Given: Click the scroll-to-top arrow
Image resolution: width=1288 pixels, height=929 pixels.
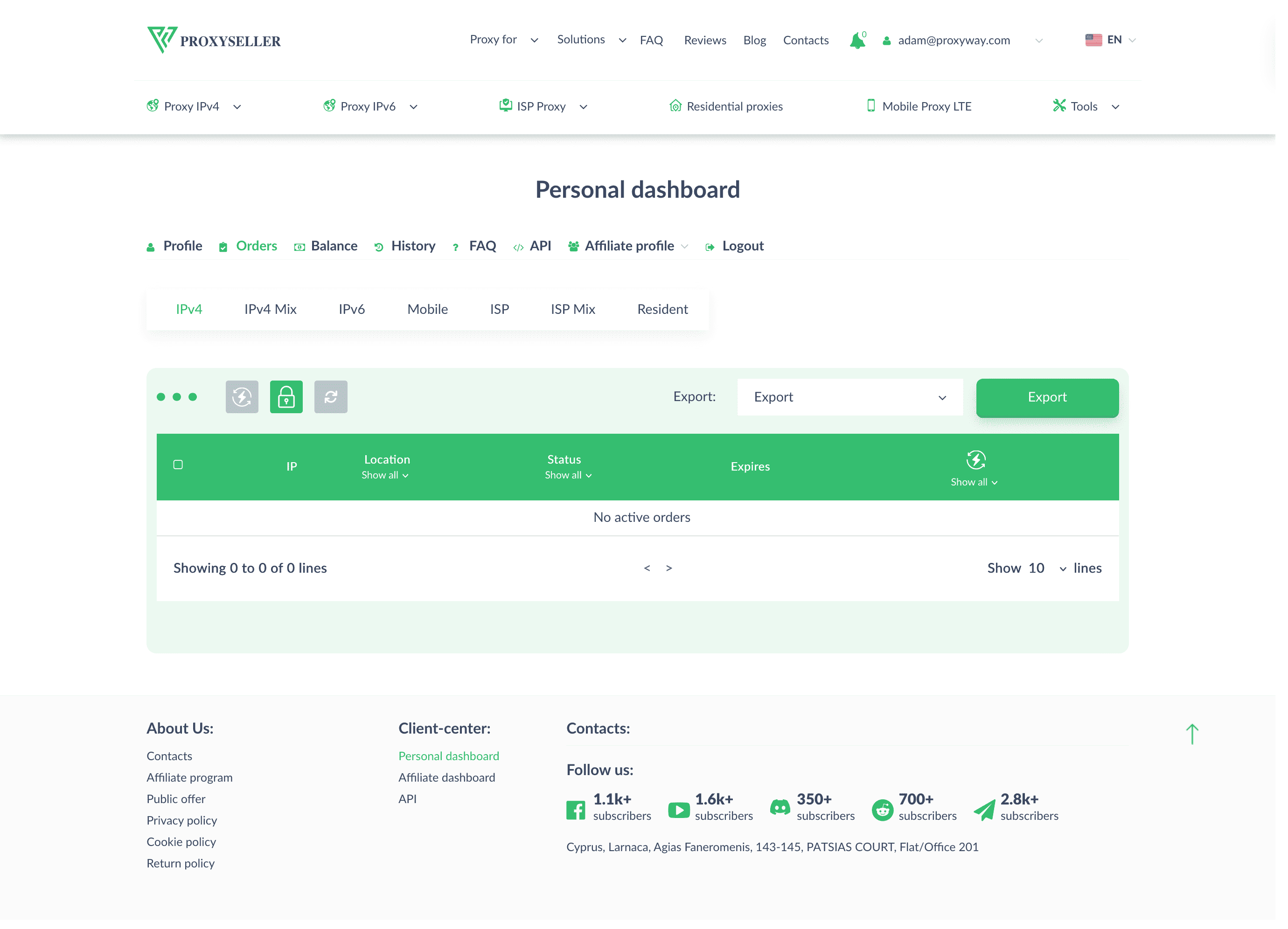Looking at the screenshot, I should (x=1192, y=734).
